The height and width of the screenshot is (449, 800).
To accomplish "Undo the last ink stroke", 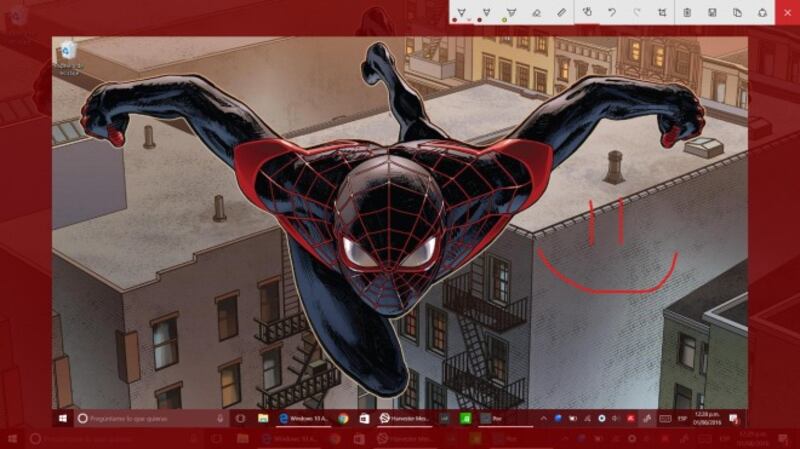I will [613, 12].
